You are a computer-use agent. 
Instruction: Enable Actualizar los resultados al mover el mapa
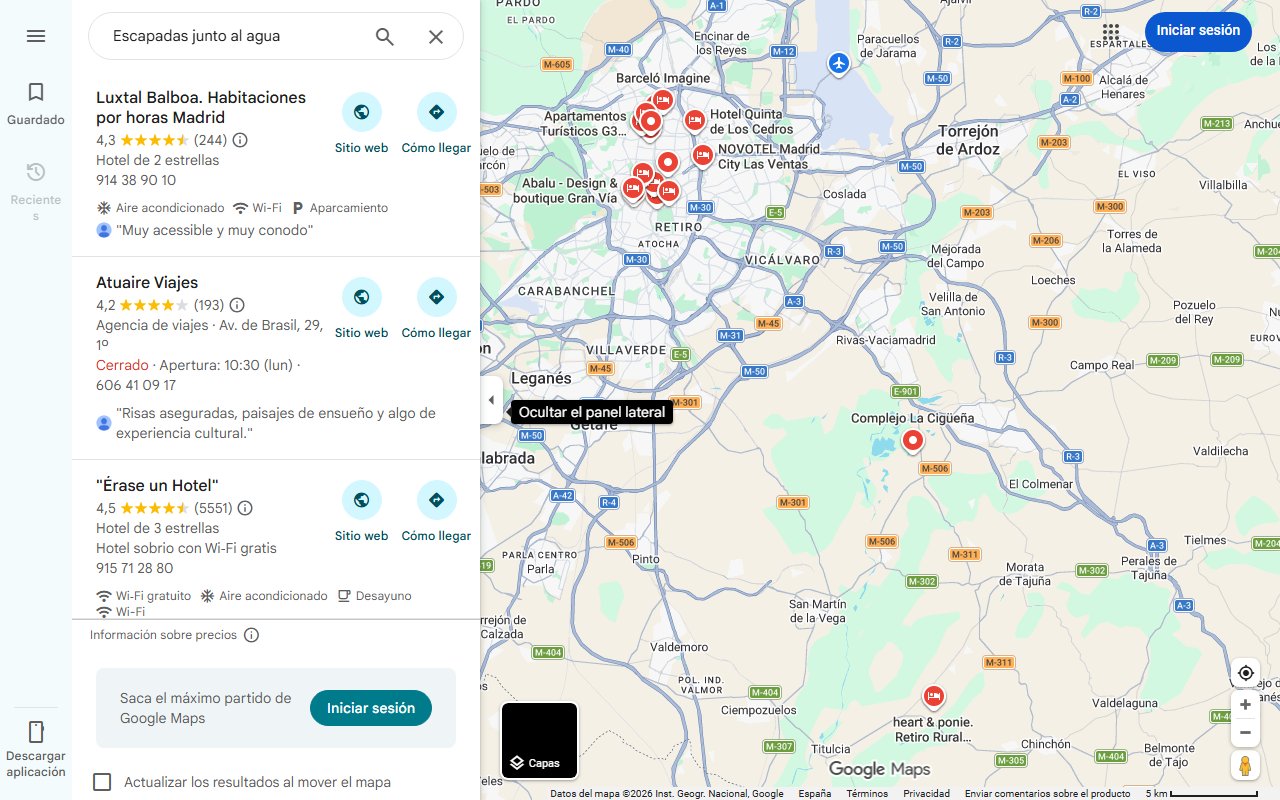[102, 782]
